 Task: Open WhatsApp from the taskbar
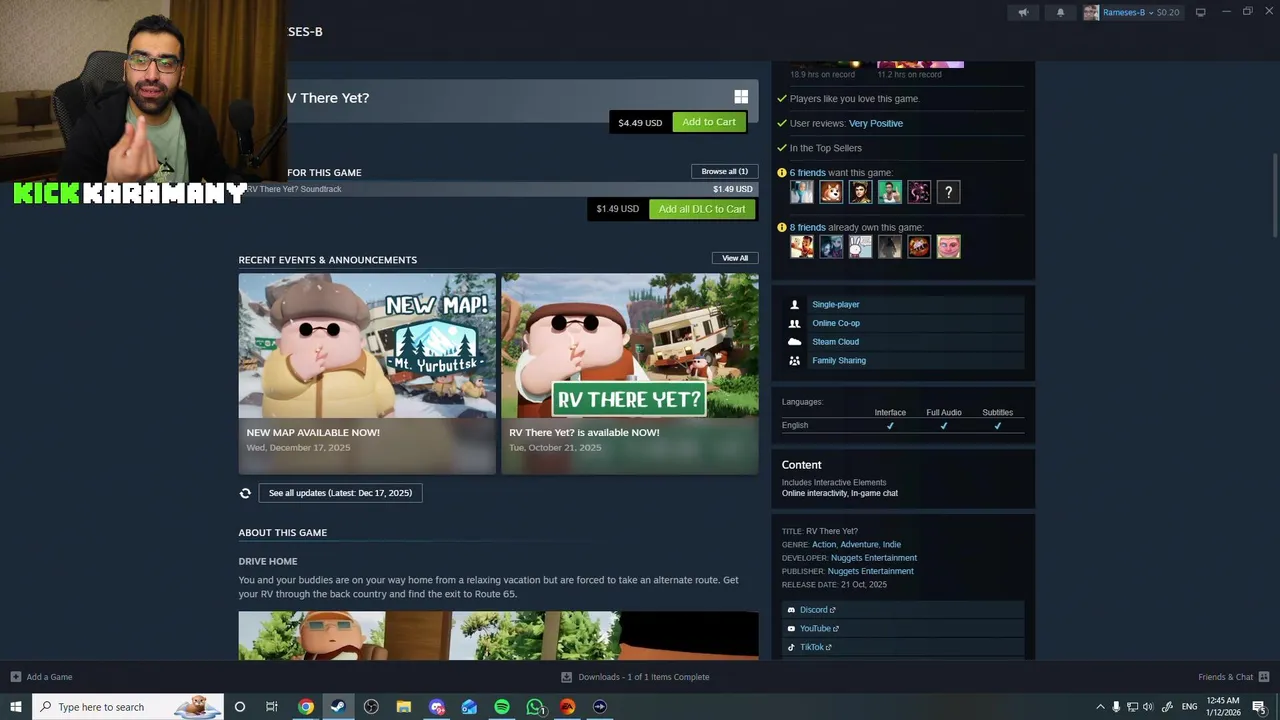pos(535,707)
